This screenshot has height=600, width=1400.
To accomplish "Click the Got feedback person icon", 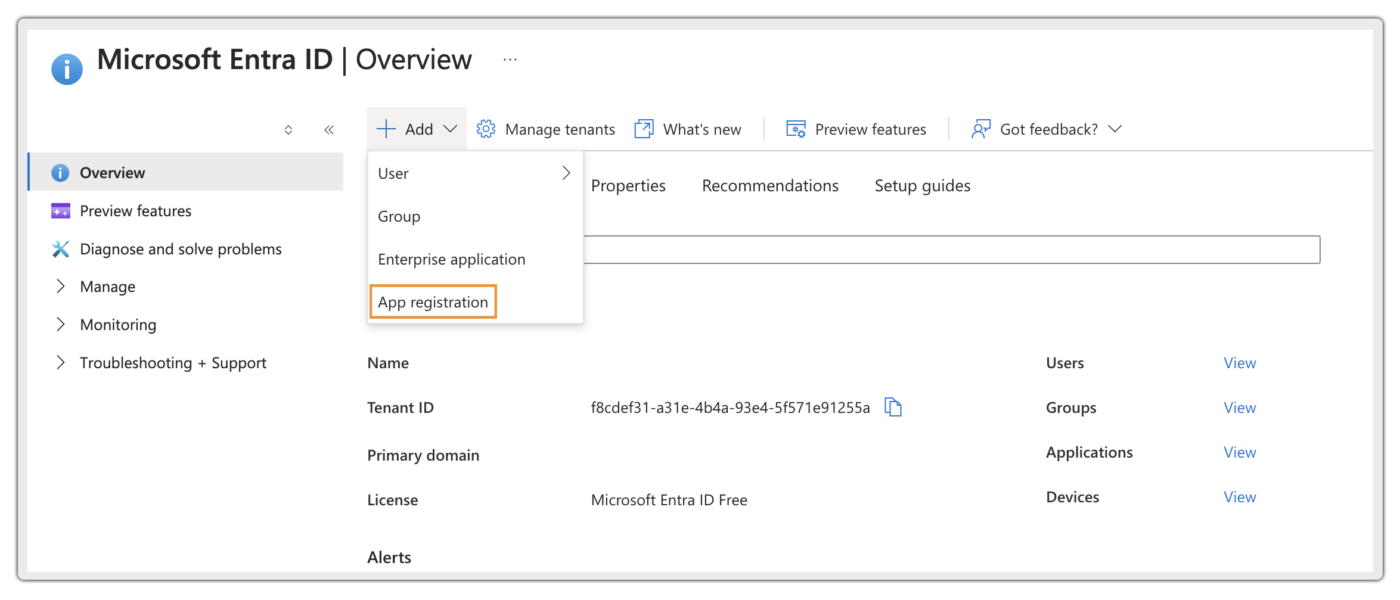I will [981, 129].
